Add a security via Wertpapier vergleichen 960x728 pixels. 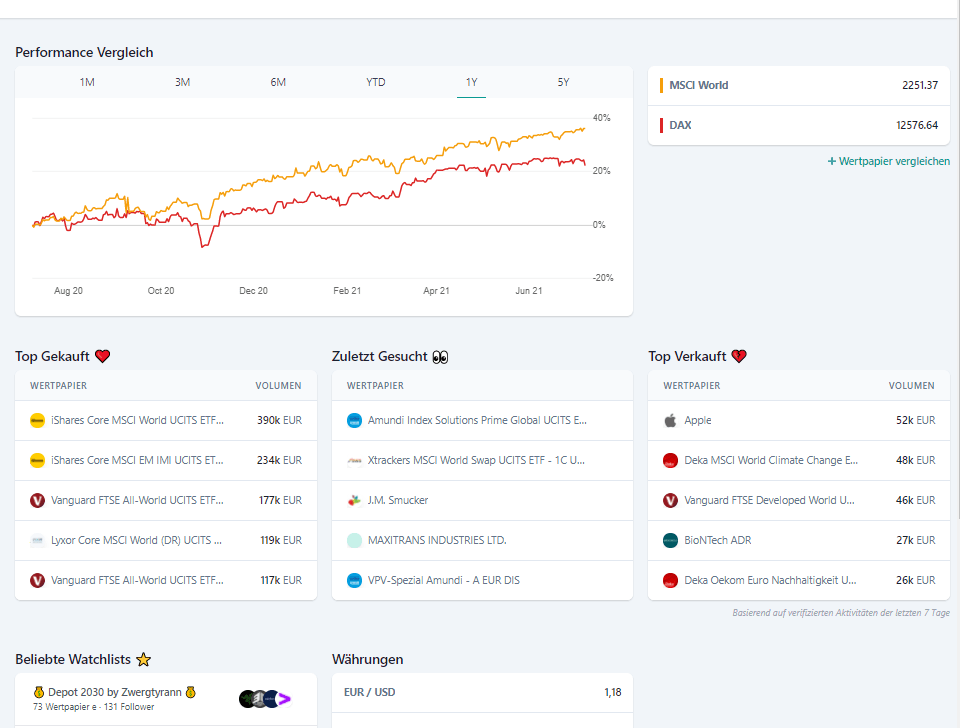coord(889,162)
